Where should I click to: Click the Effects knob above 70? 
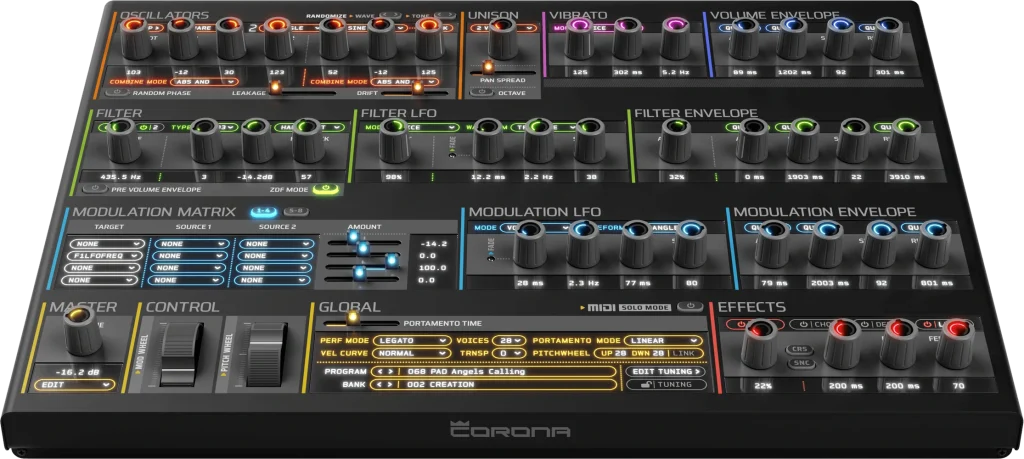[x=955, y=343]
